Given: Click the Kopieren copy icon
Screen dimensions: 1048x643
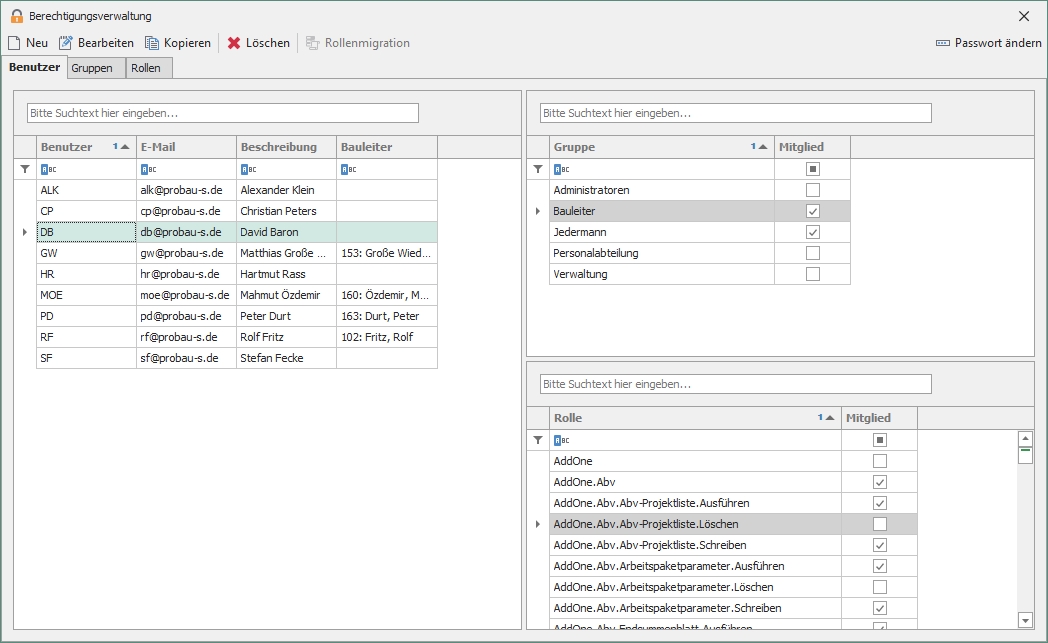Looking at the screenshot, I should (152, 43).
